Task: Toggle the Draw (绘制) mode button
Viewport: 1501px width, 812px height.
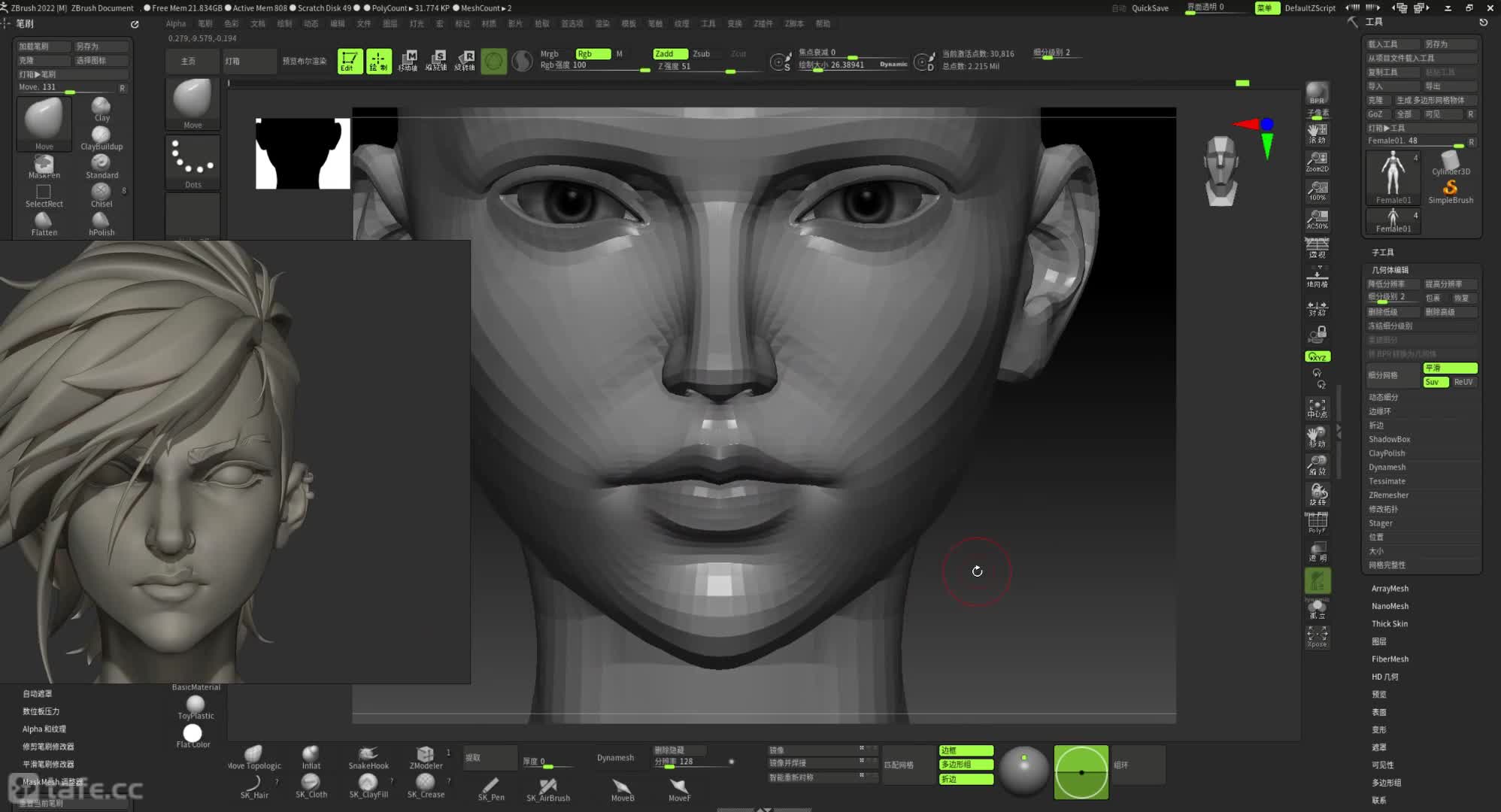Action: [x=378, y=61]
